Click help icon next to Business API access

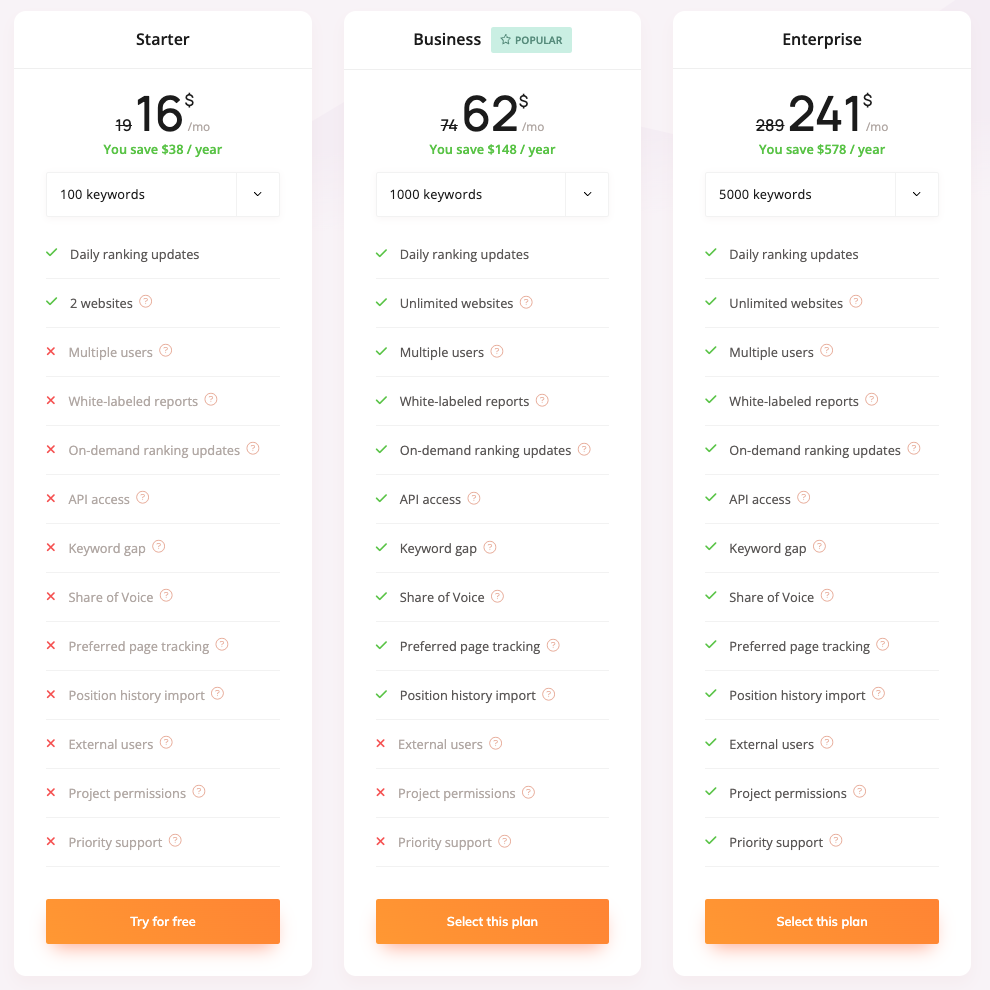point(474,498)
